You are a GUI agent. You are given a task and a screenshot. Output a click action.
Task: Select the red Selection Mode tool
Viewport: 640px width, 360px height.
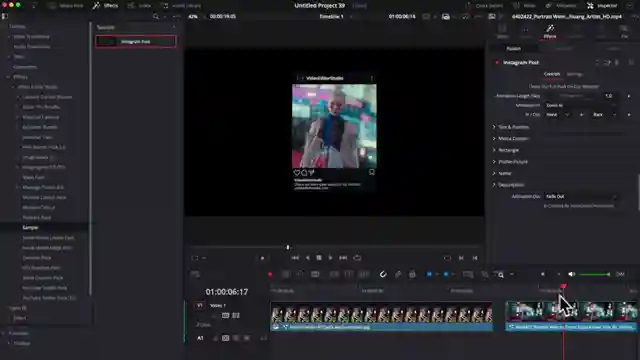(270, 274)
